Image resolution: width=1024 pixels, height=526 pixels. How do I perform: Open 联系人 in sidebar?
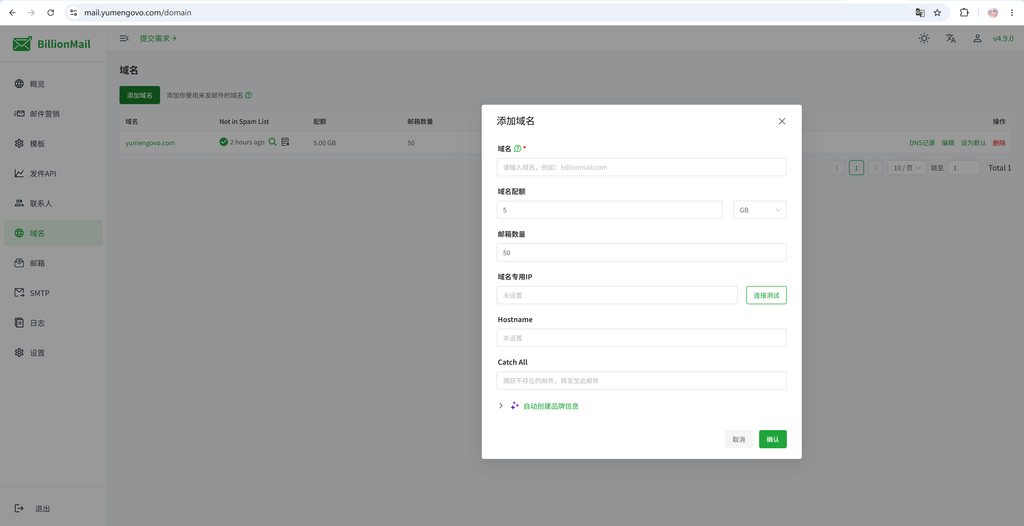click(x=54, y=203)
